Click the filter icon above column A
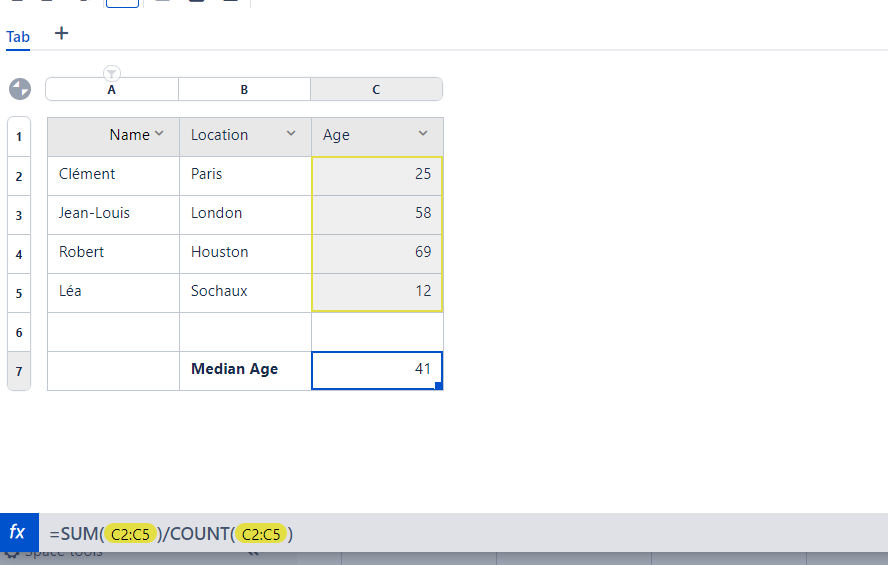Image resolution: width=888 pixels, height=565 pixels. 112,73
